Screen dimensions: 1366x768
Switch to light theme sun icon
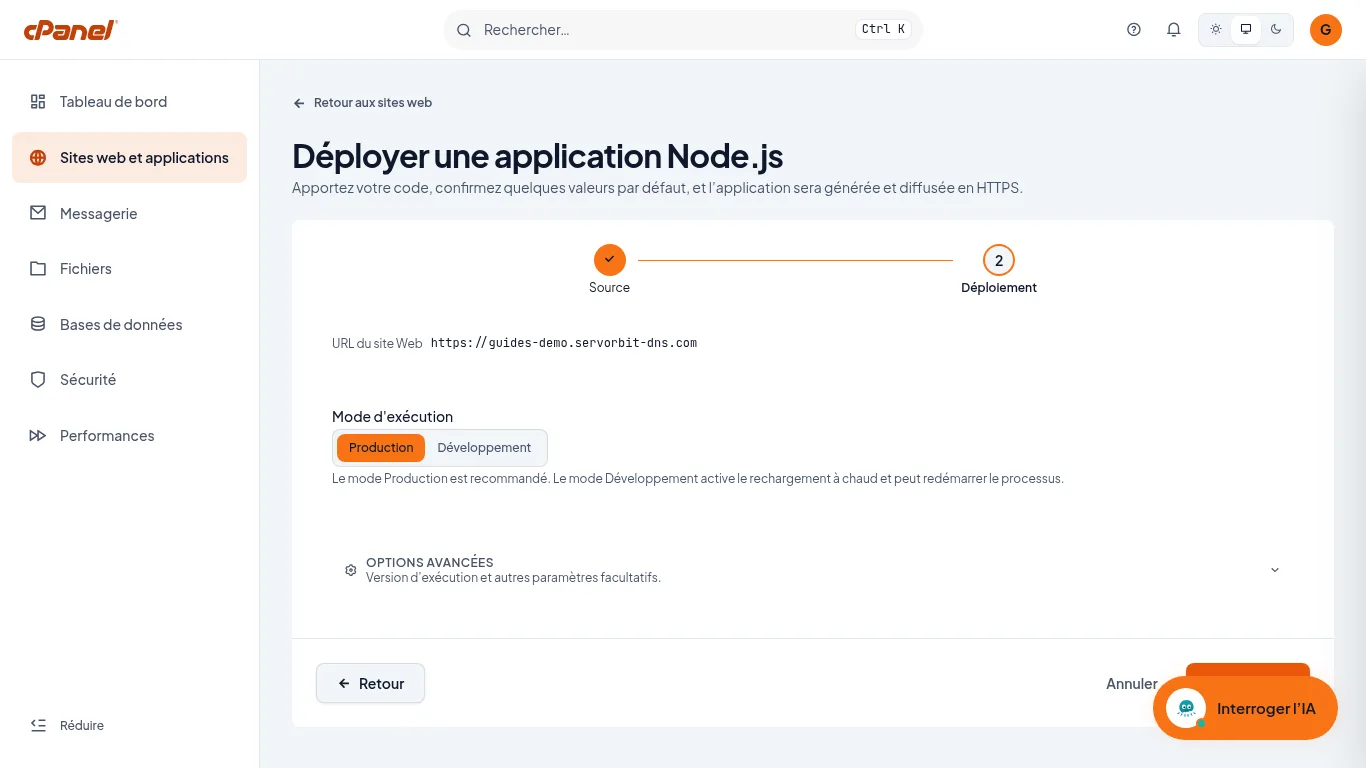pos(1216,30)
